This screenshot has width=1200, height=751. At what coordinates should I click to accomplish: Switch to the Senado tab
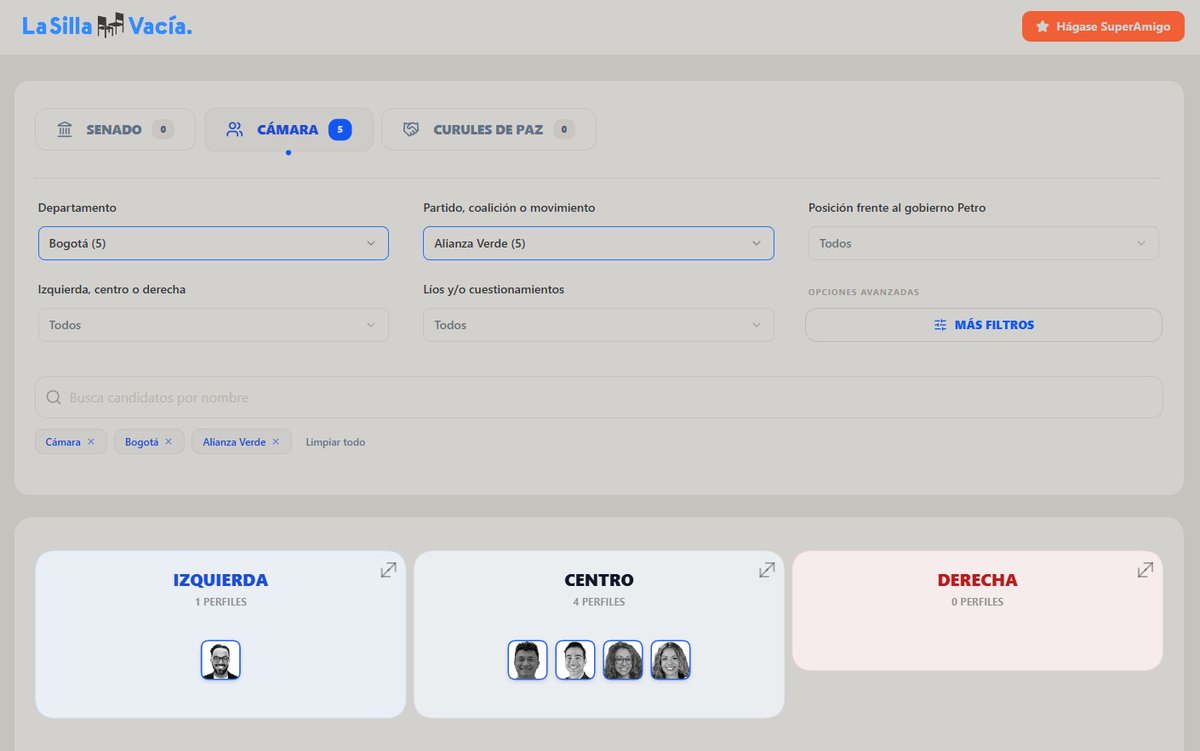(x=115, y=129)
